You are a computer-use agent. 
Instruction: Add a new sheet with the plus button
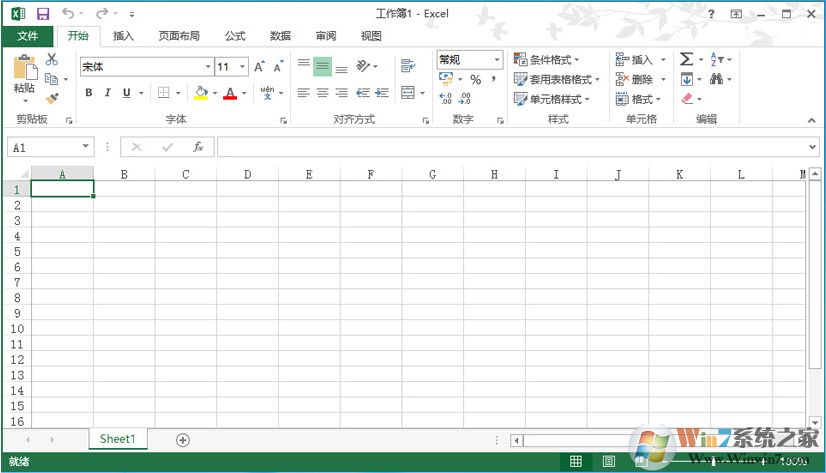[183, 439]
